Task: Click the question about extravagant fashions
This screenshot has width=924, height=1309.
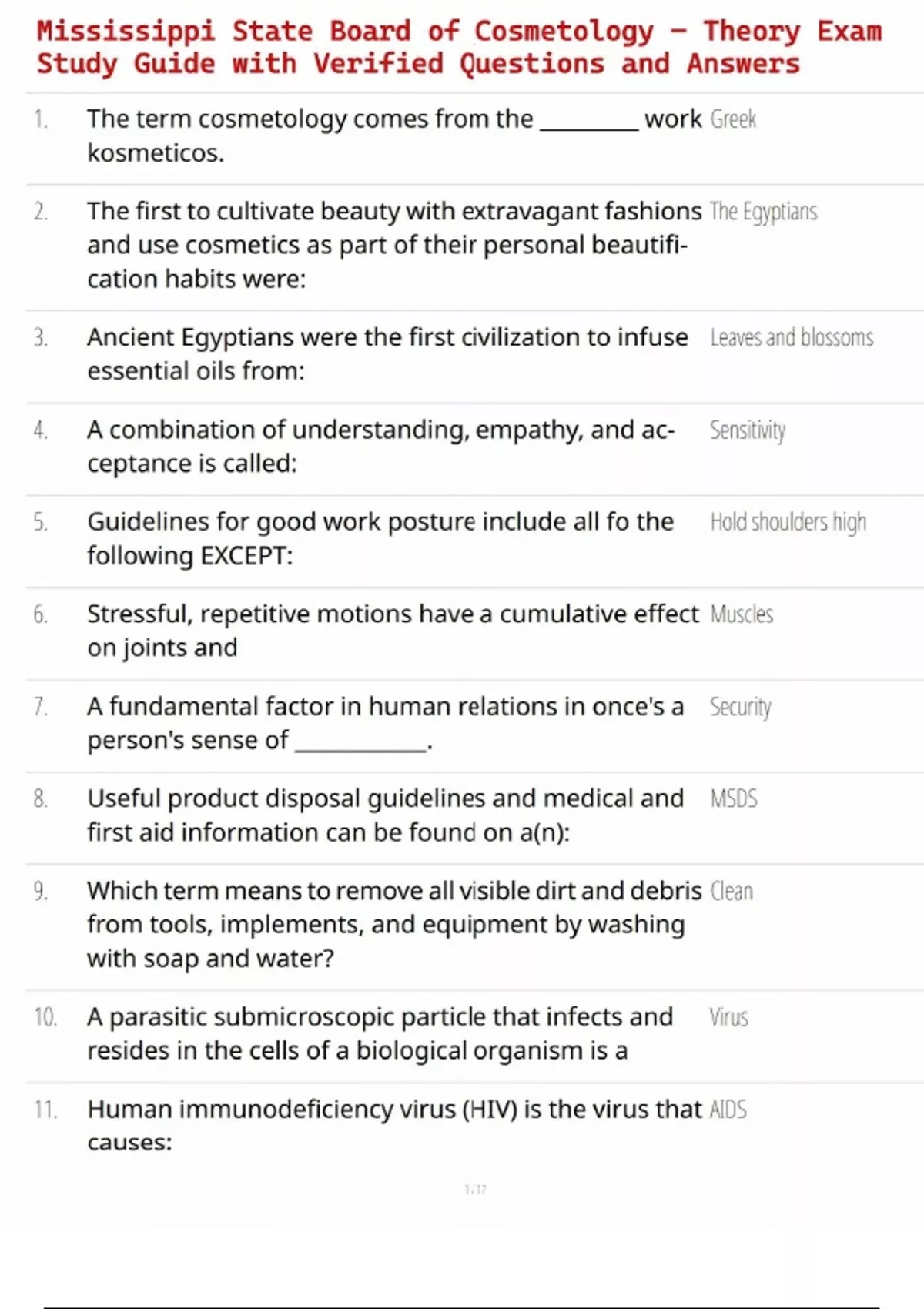Action: click(x=393, y=245)
